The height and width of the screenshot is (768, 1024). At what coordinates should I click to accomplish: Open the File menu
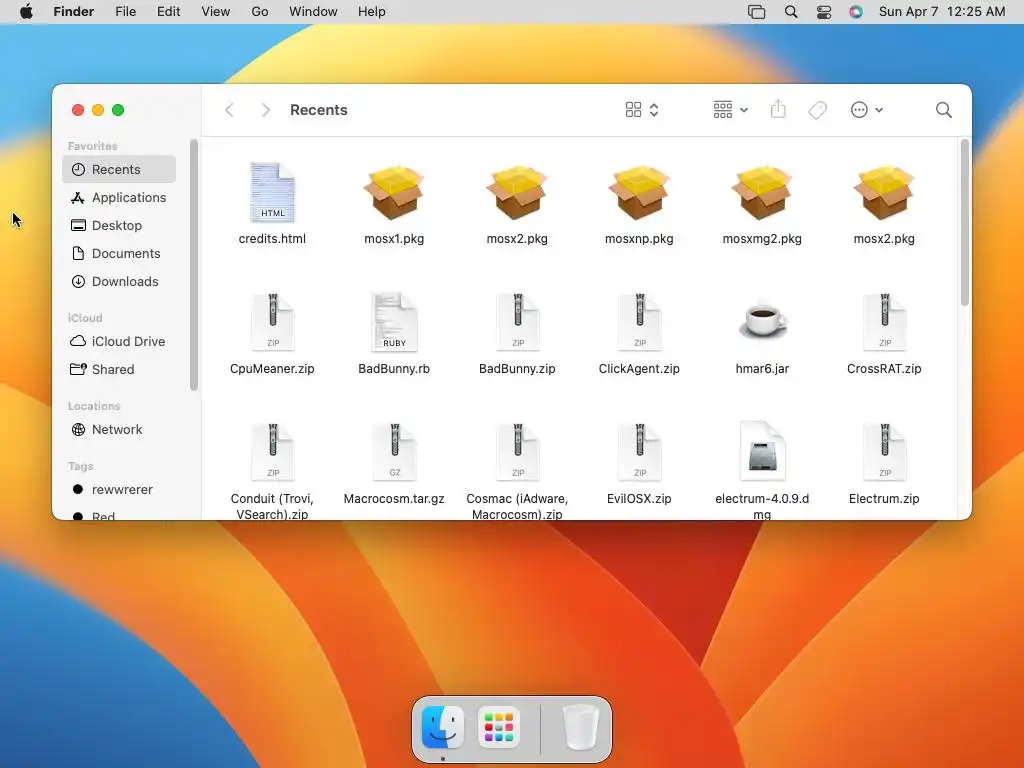(125, 12)
